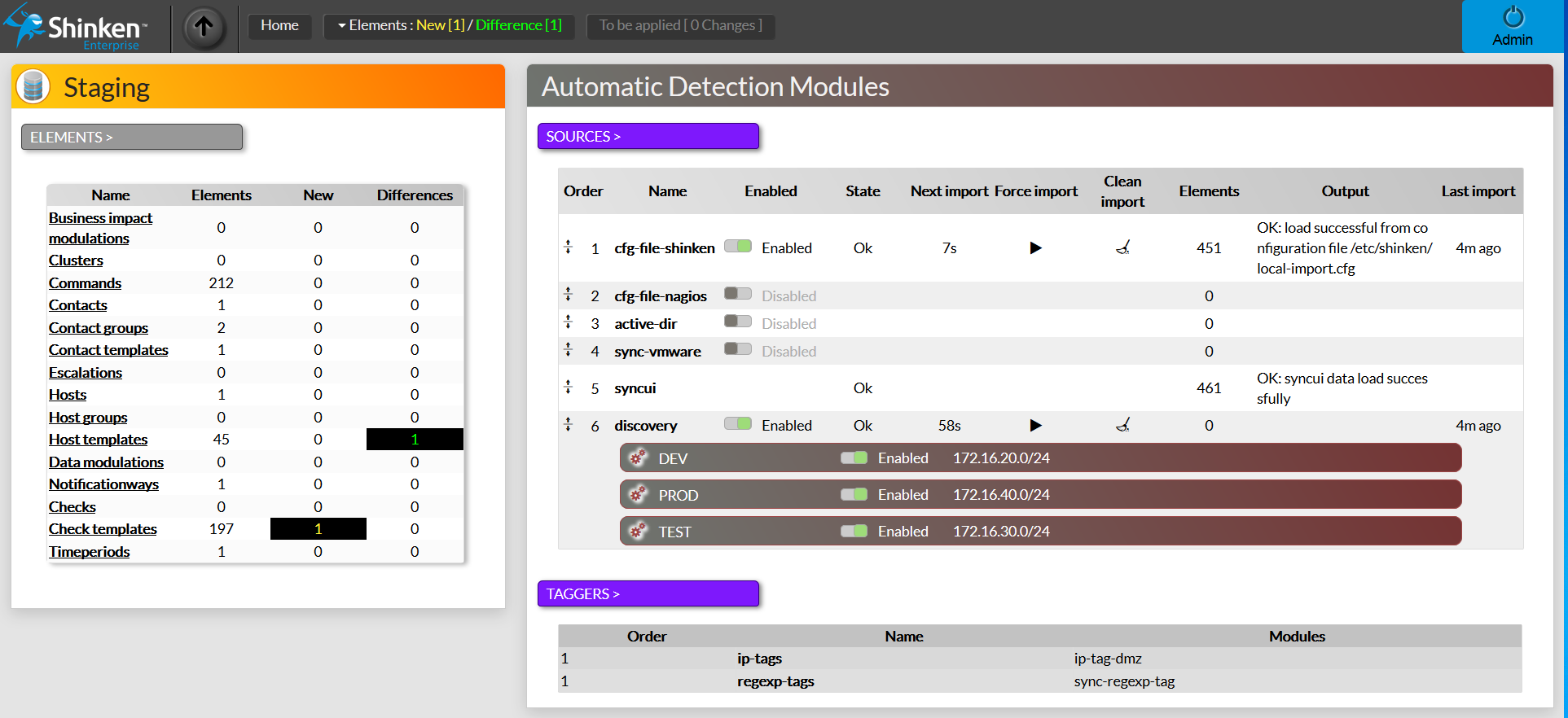
Task: Force import for cfg-file-shinken source
Action: click(1035, 248)
